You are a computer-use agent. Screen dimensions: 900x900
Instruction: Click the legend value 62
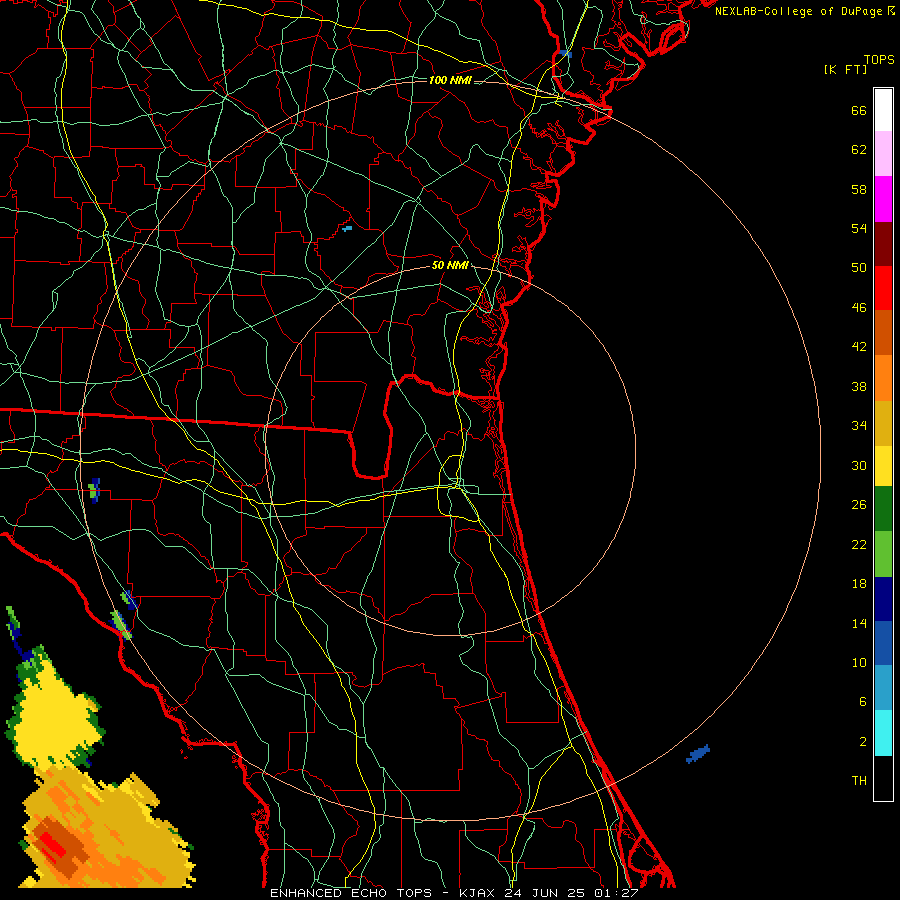click(859, 150)
